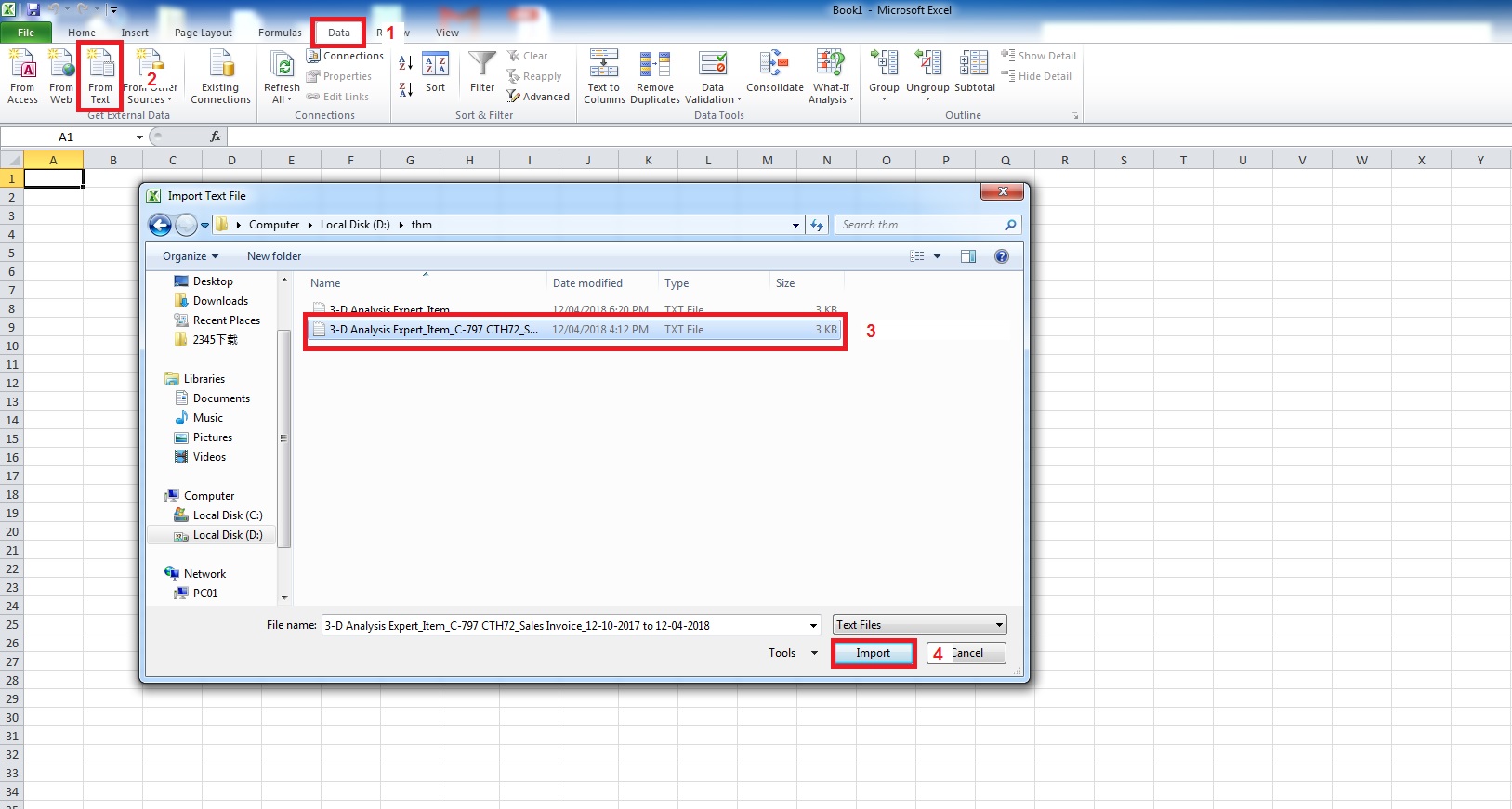The width and height of the screenshot is (1512, 809).
Task: Open the Page Layout tab
Action: click(204, 33)
